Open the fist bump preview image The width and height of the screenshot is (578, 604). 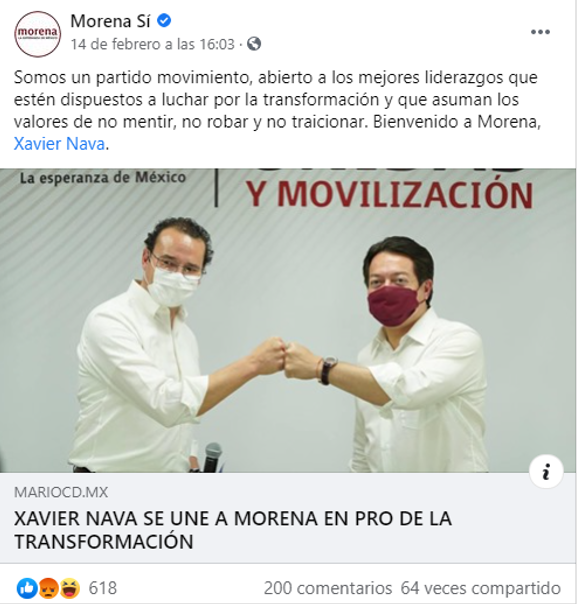click(x=288, y=320)
